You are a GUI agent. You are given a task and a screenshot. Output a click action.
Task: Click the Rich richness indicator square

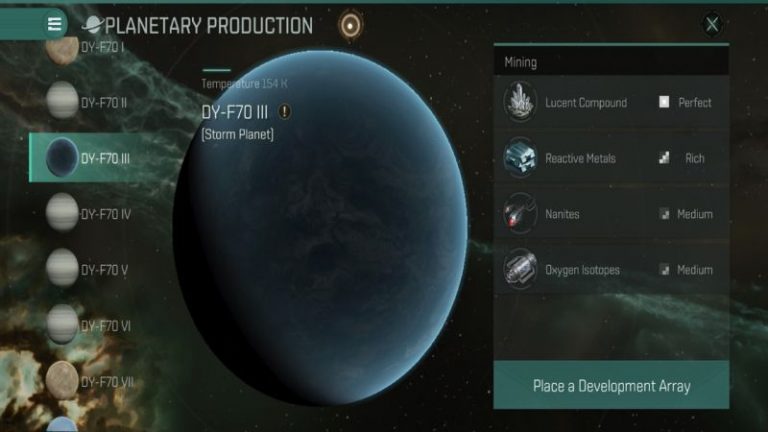coord(664,158)
